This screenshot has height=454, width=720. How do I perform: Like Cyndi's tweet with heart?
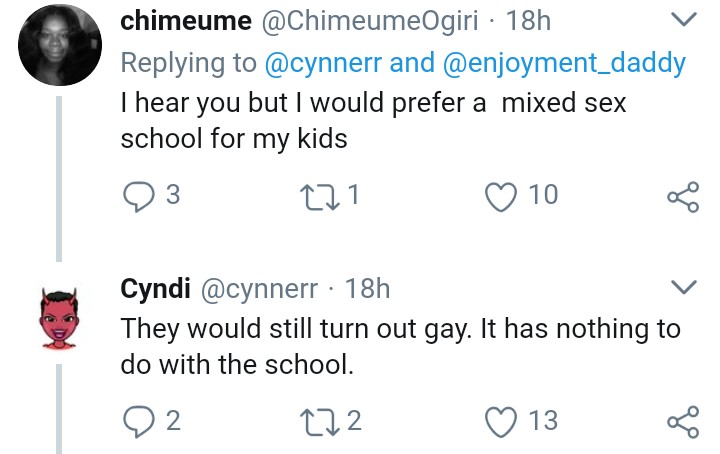pyautogui.click(x=499, y=421)
